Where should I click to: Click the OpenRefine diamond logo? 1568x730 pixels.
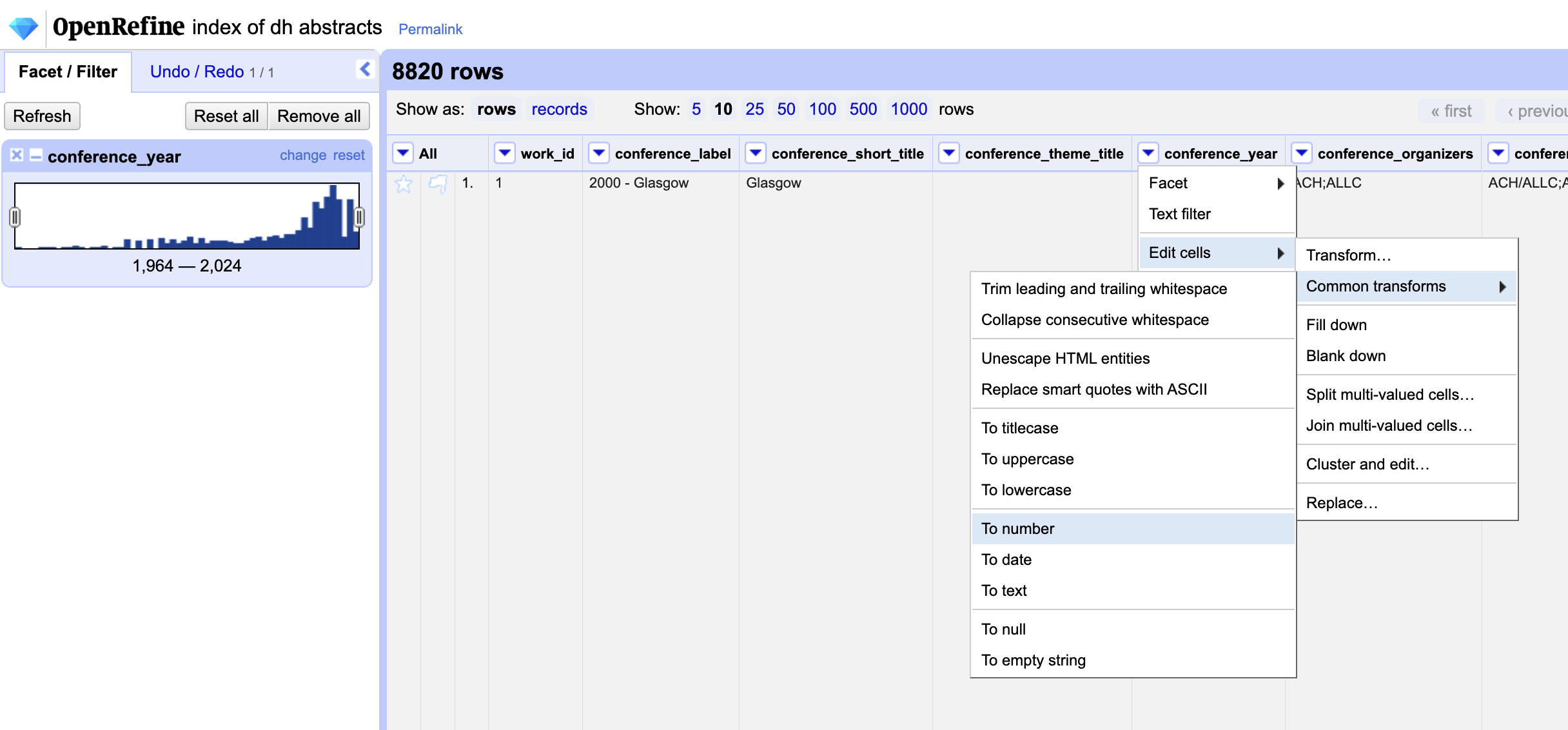click(23, 27)
